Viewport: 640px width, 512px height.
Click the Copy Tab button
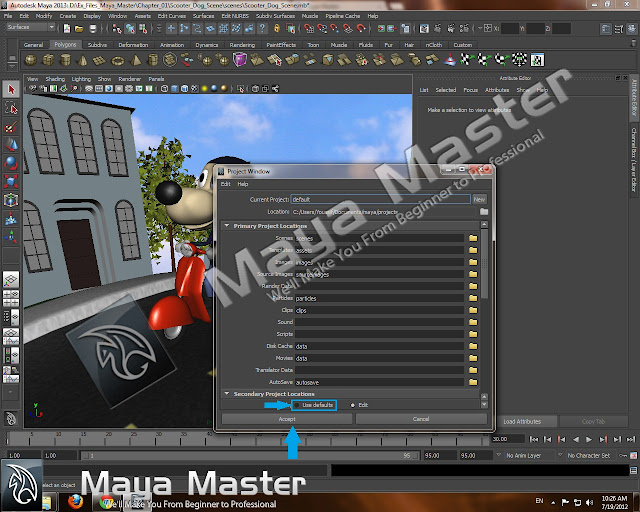click(593, 421)
